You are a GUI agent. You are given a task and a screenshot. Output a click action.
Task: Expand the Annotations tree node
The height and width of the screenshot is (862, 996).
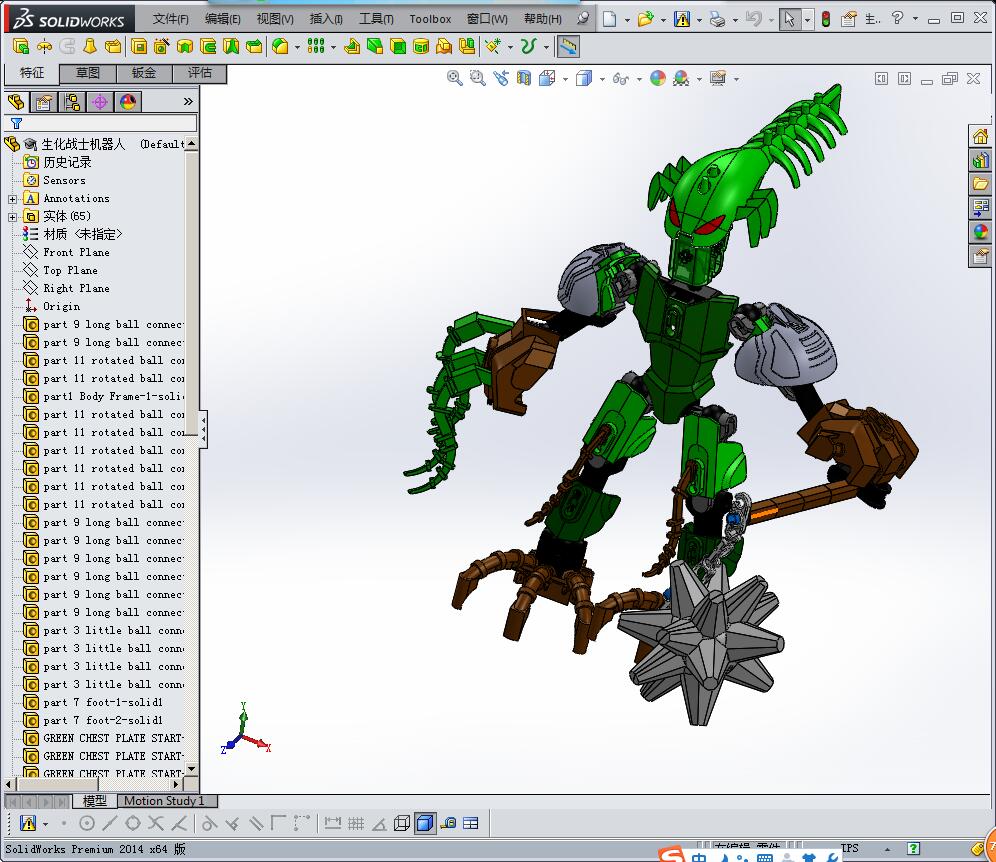pos(12,199)
